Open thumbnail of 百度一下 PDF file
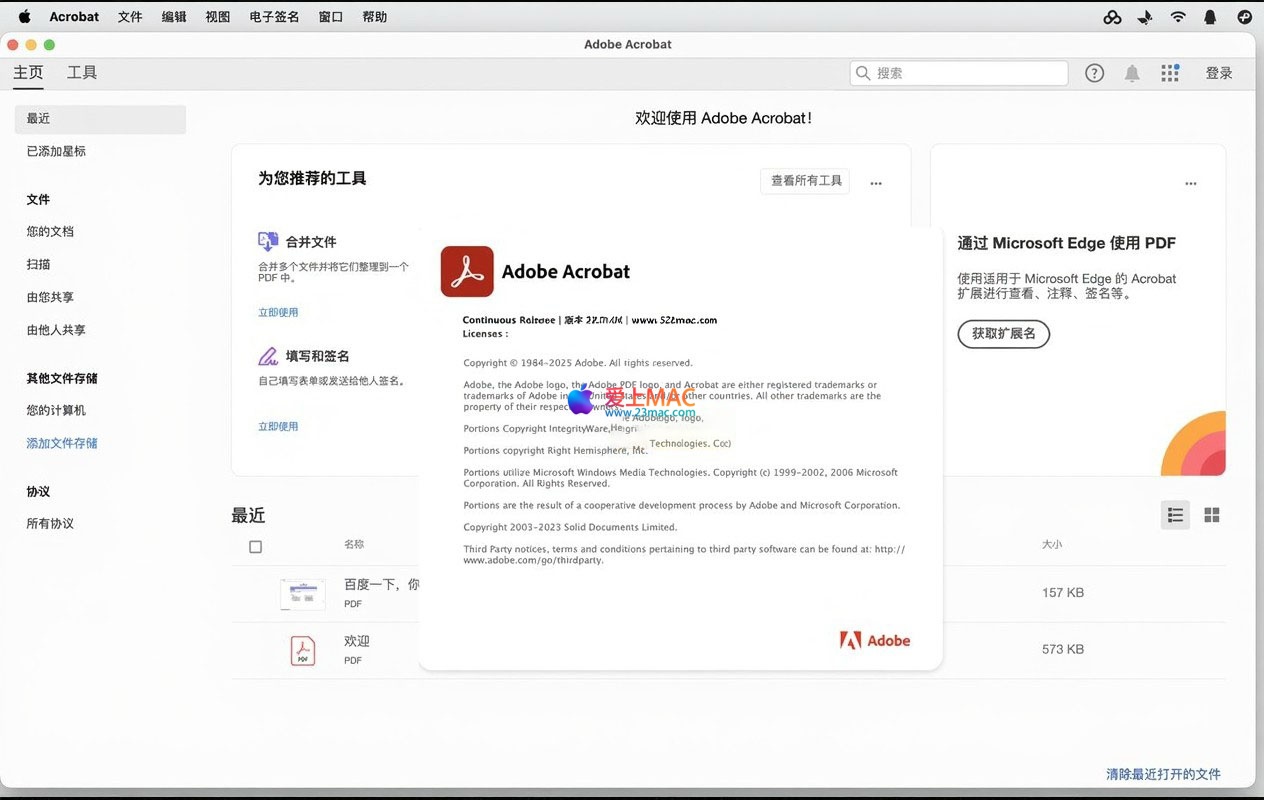This screenshot has height=800, width=1264. 302,594
